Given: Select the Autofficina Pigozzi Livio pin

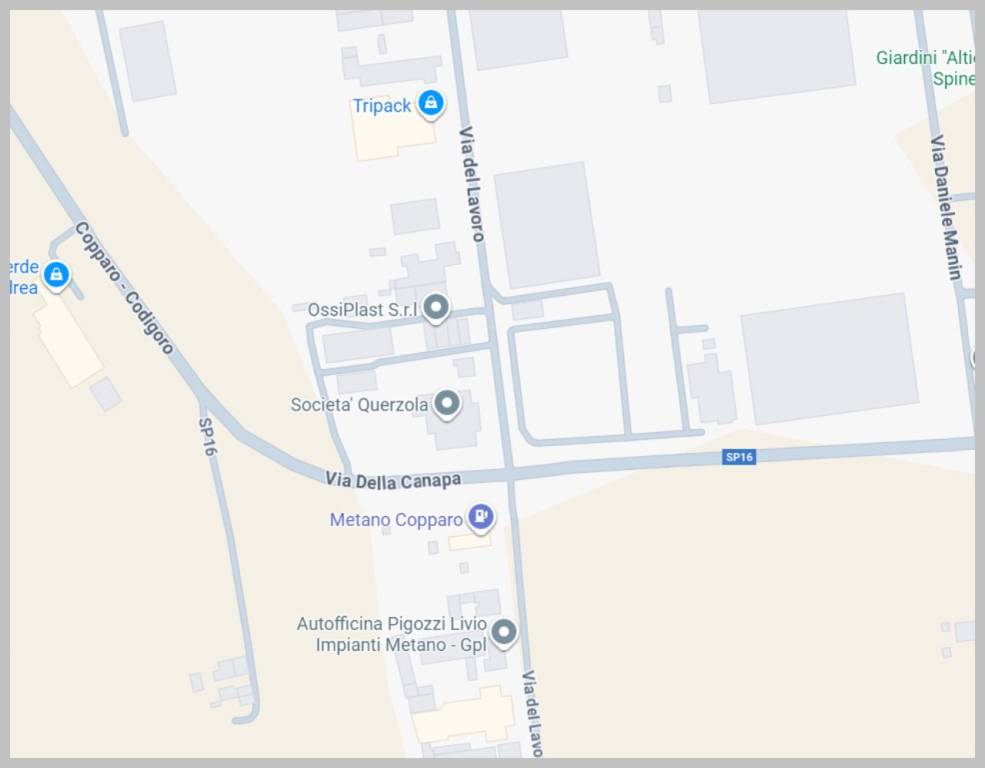Looking at the screenshot, I should 503,632.
